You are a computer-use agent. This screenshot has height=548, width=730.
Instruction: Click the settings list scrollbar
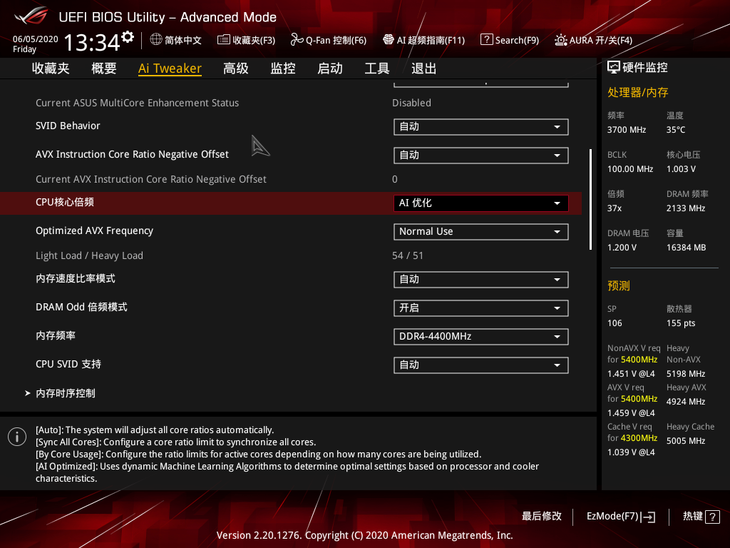point(591,199)
